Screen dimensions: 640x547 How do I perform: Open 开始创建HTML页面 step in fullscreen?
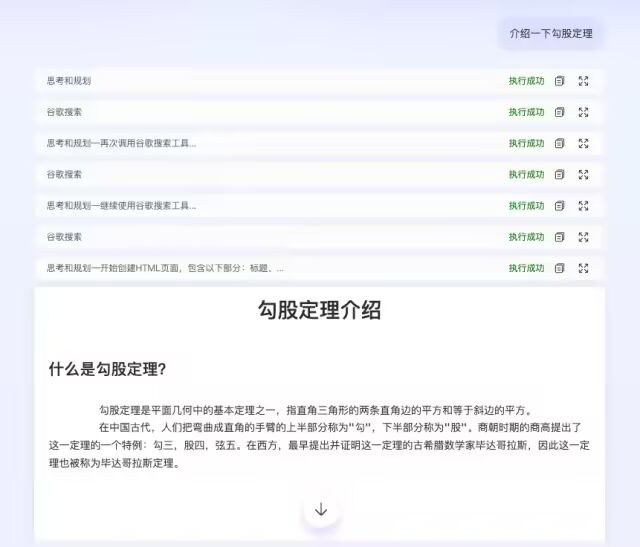[584, 268]
